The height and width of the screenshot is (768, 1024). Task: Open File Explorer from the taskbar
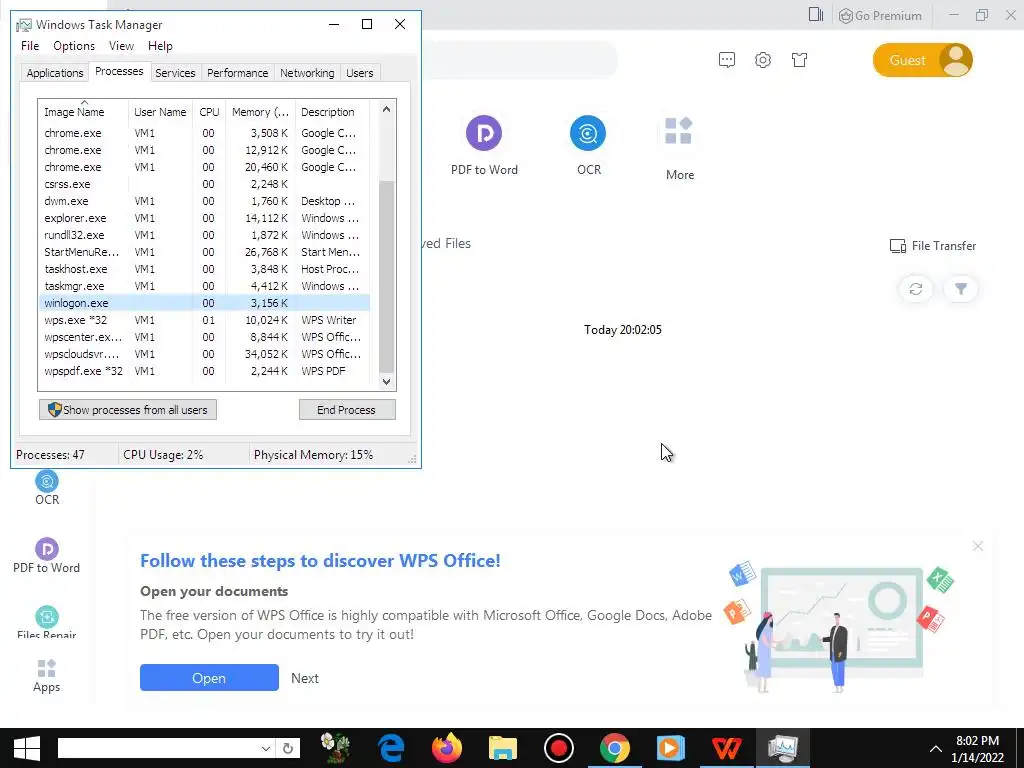tap(502, 748)
